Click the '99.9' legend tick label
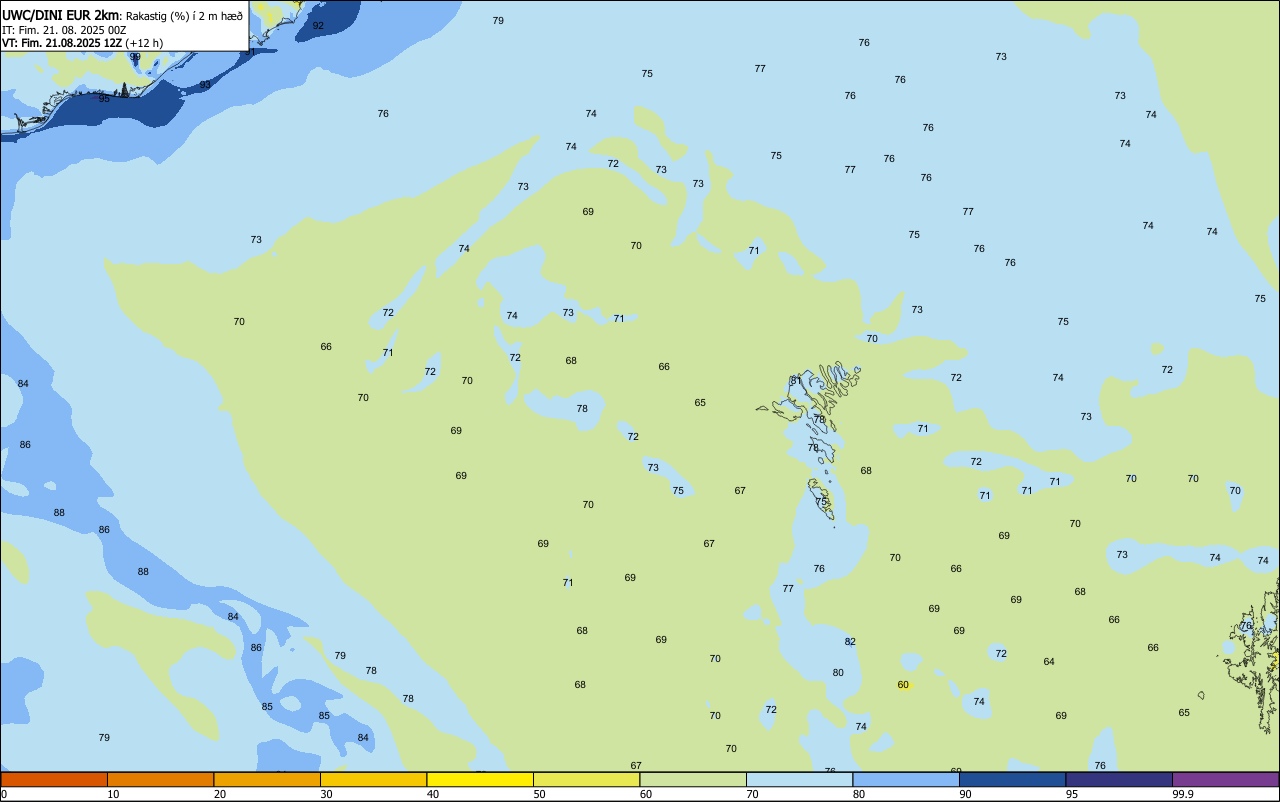This screenshot has width=1280, height=802. tap(1183, 794)
